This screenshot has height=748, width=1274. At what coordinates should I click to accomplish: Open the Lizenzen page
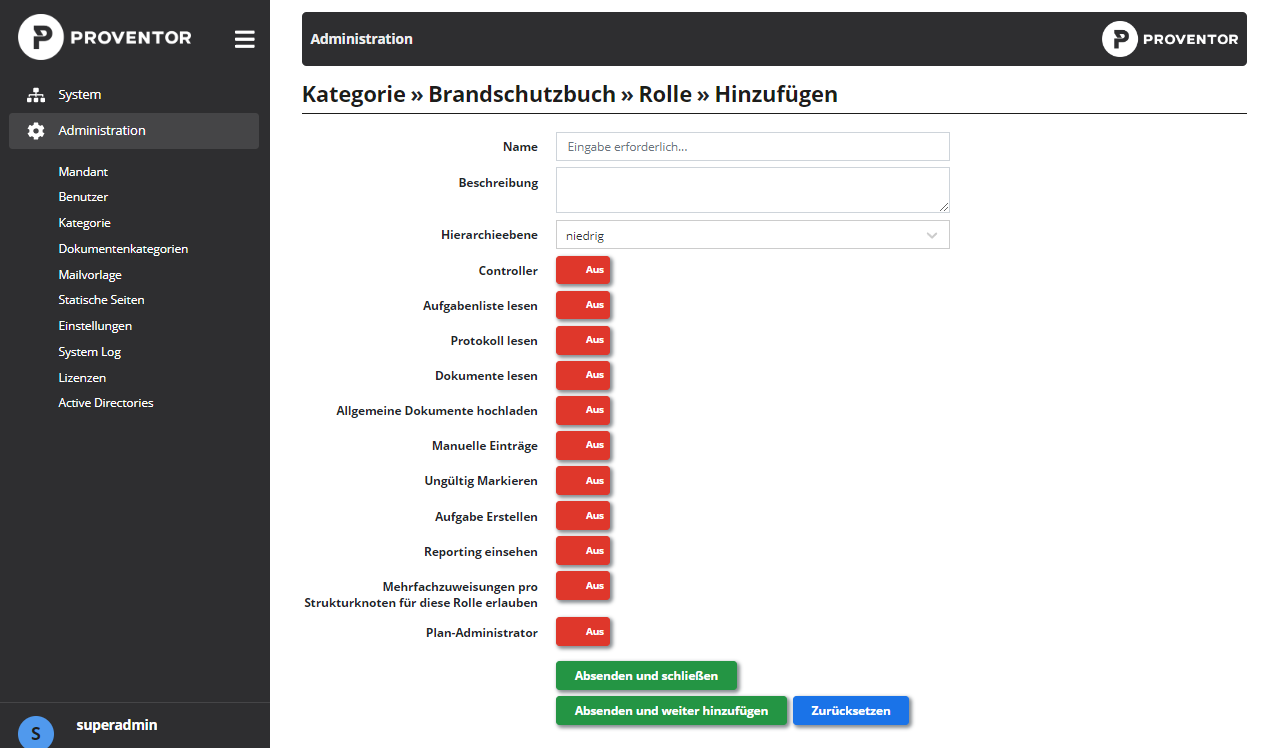pyautogui.click(x=82, y=378)
